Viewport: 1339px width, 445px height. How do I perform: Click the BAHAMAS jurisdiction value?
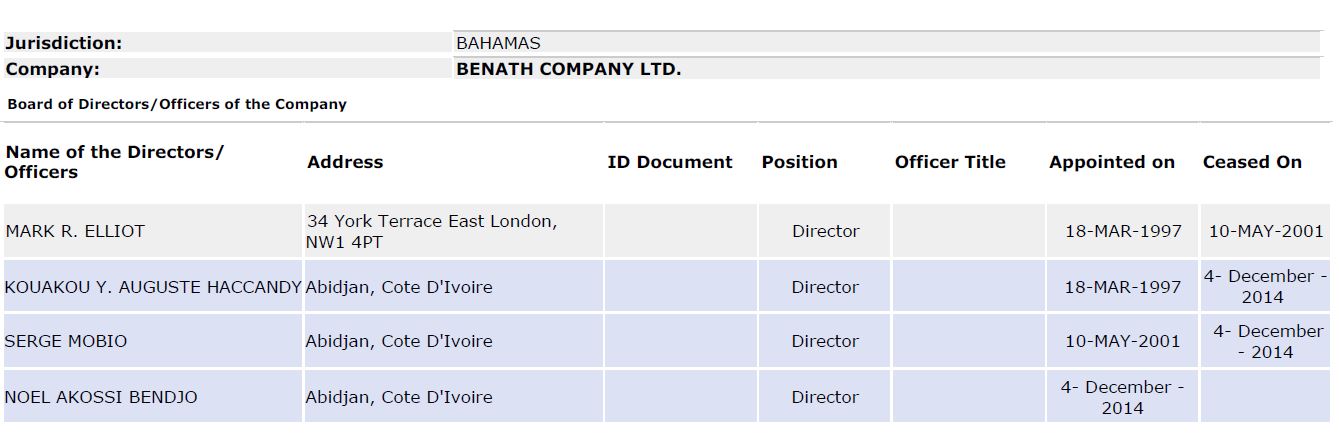point(498,43)
